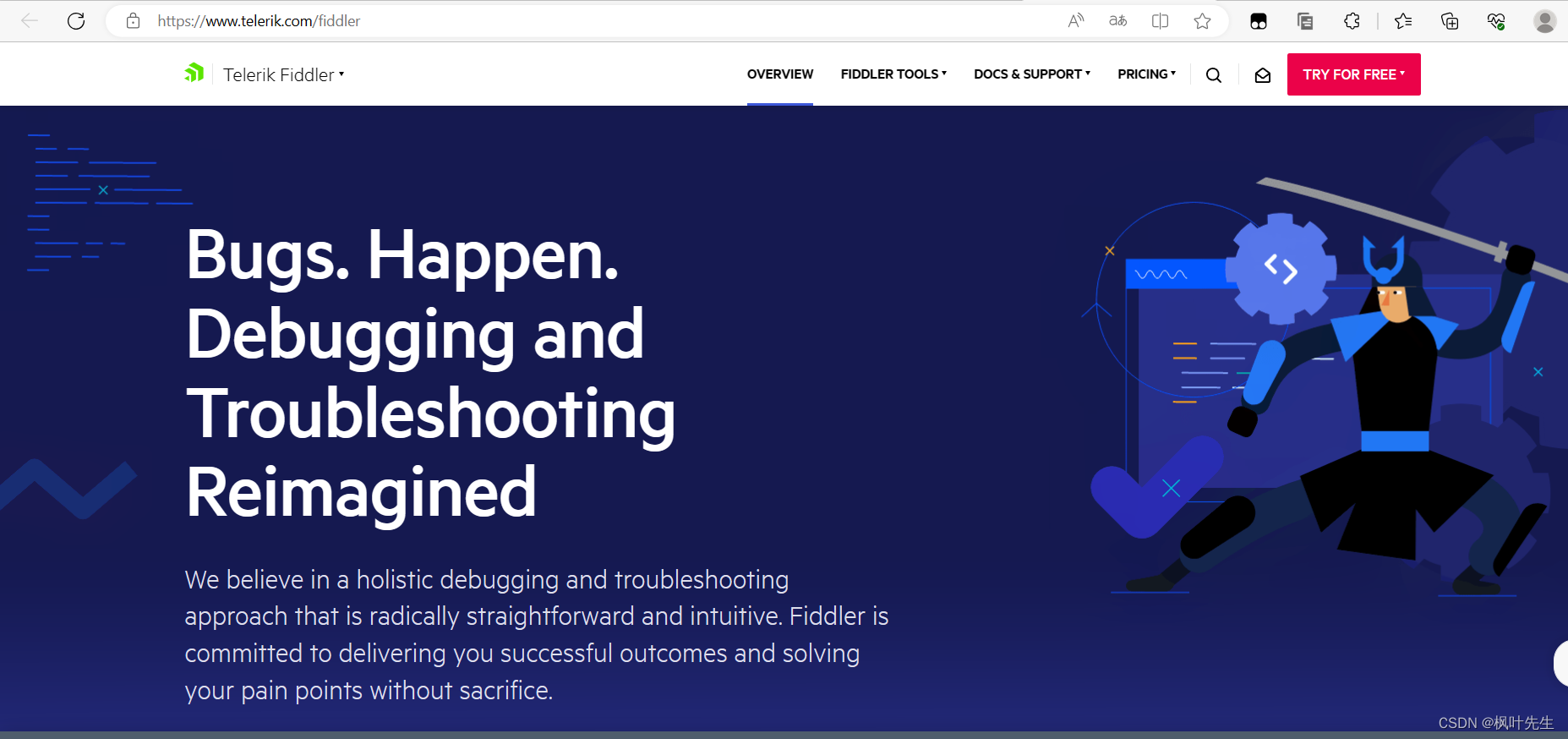Viewport: 1568px width, 739px height.
Task: Go to the Overview tab
Action: point(780,74)
